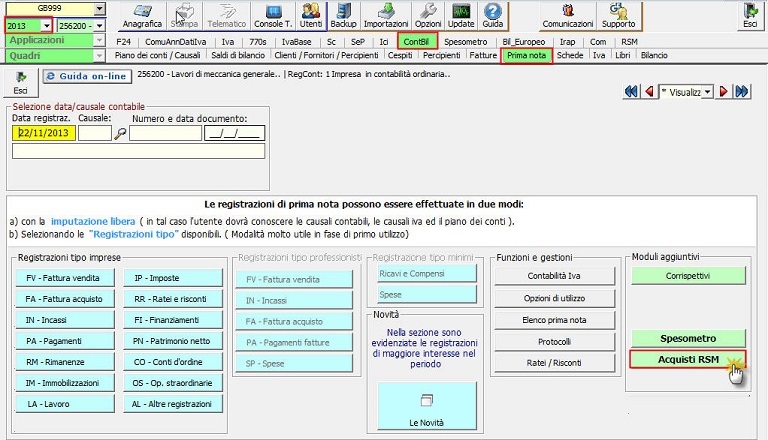Expand the year 2013 dropdown
This screenshot has height=440, width=768.
tap(46, 25)
